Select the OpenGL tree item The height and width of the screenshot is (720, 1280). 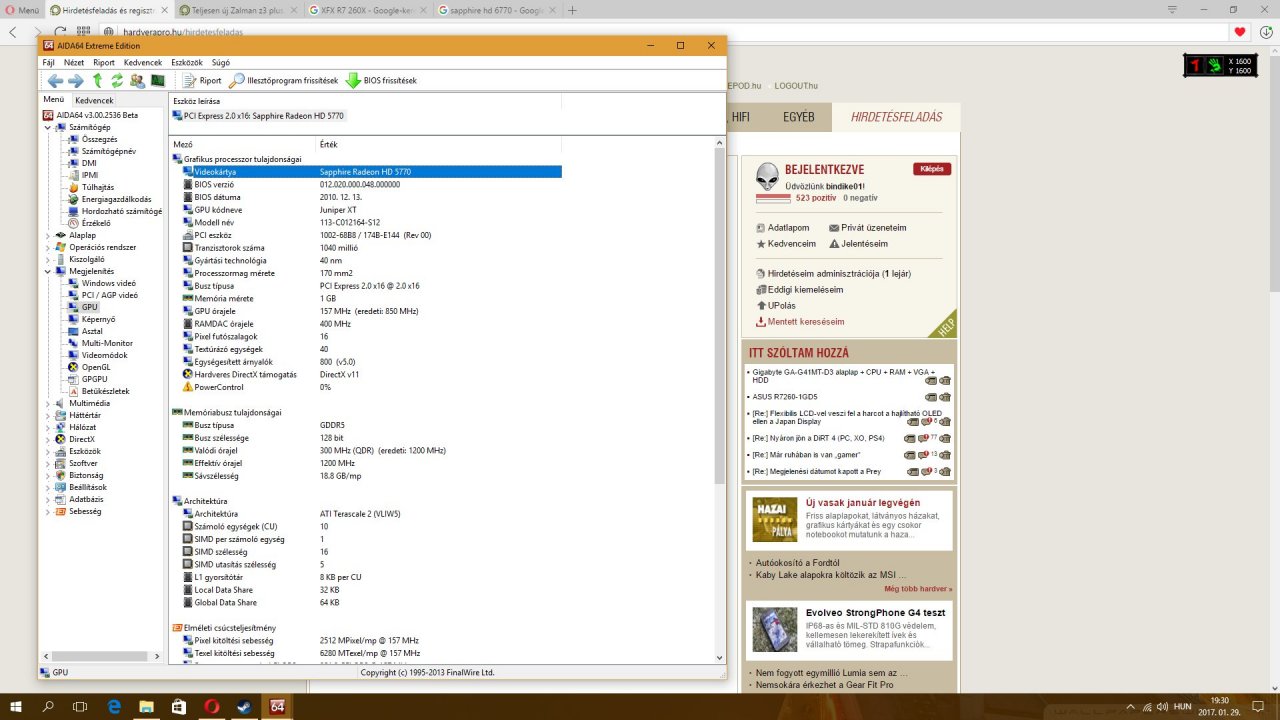click(x=95, y=367)
